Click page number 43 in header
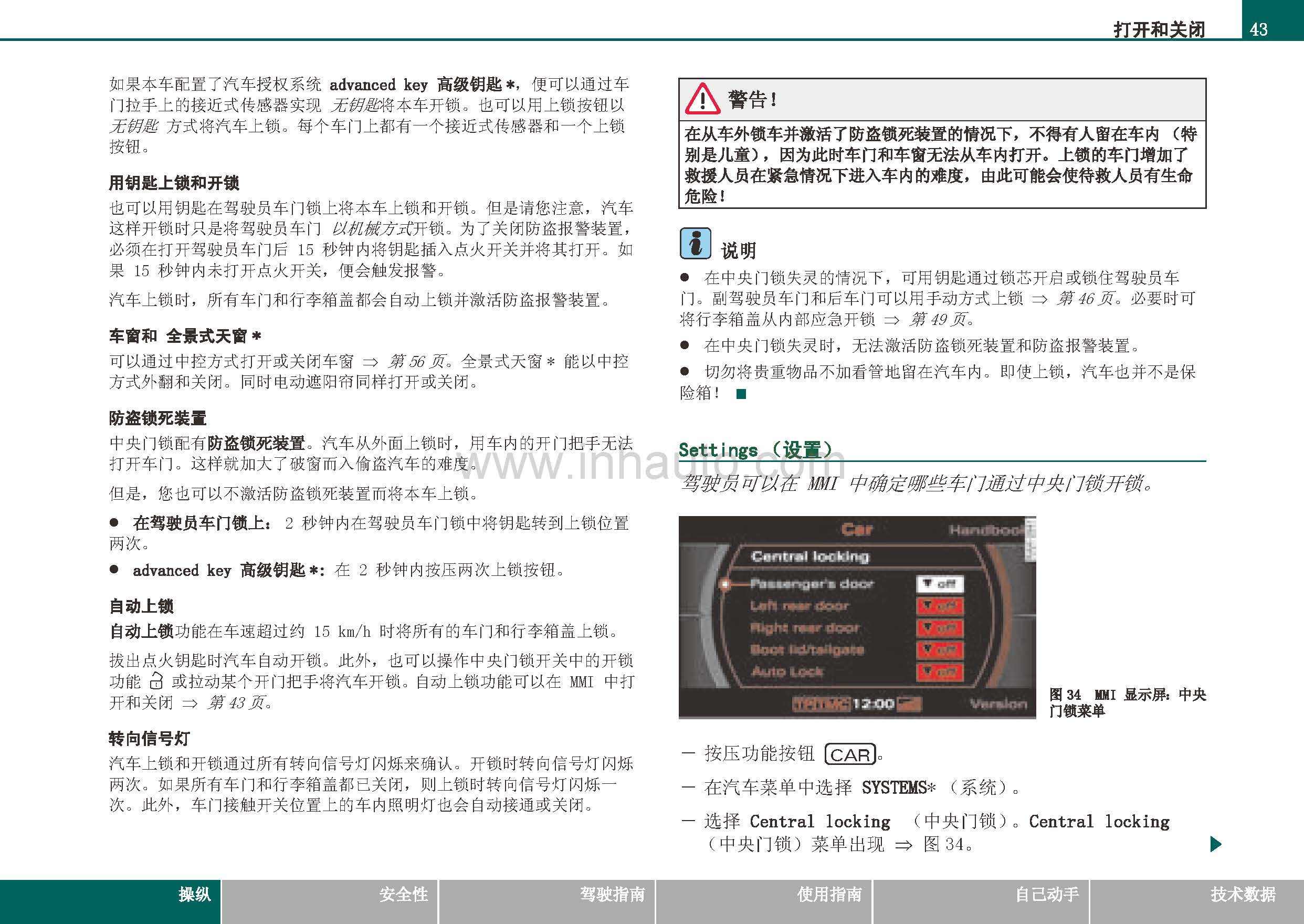 coord(1258,28)
